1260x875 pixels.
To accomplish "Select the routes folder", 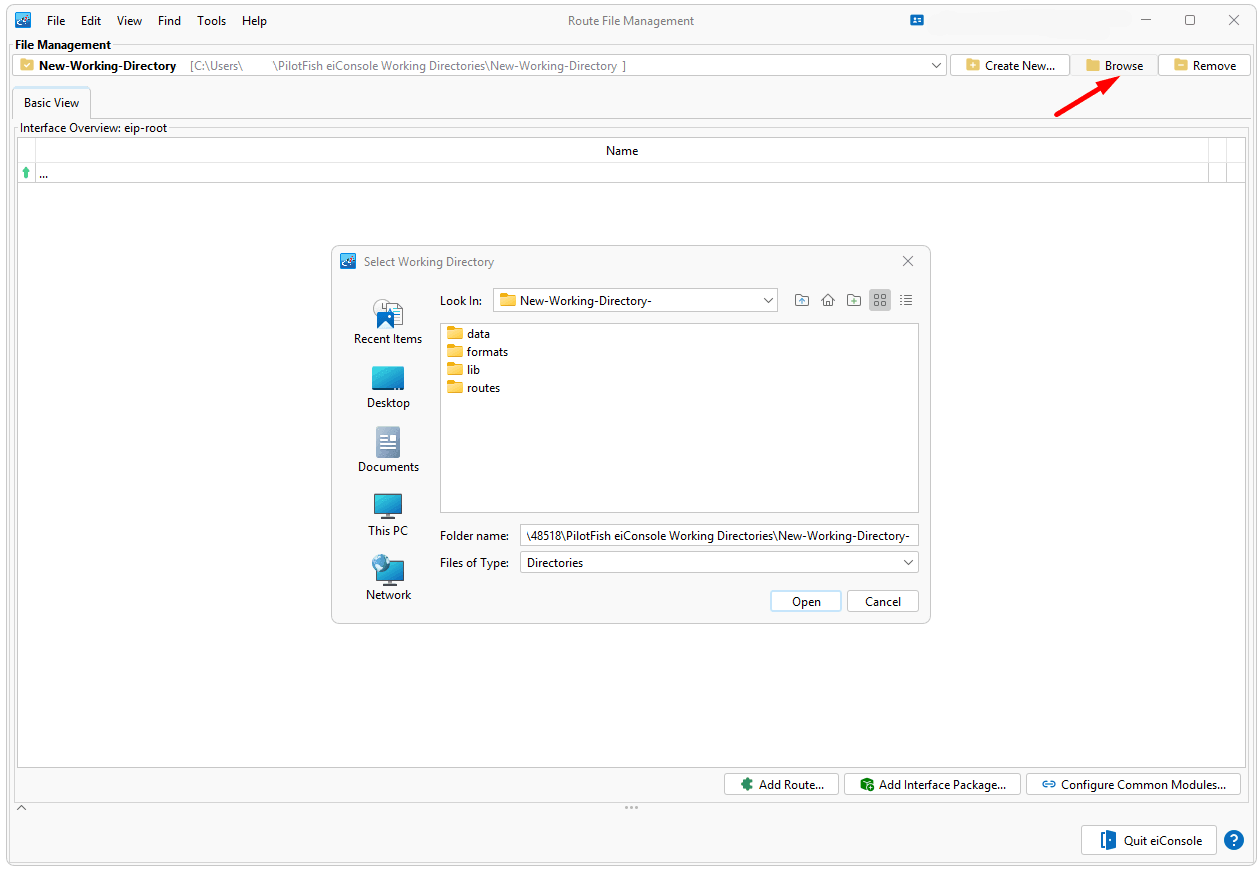I will tap(473, 388).
